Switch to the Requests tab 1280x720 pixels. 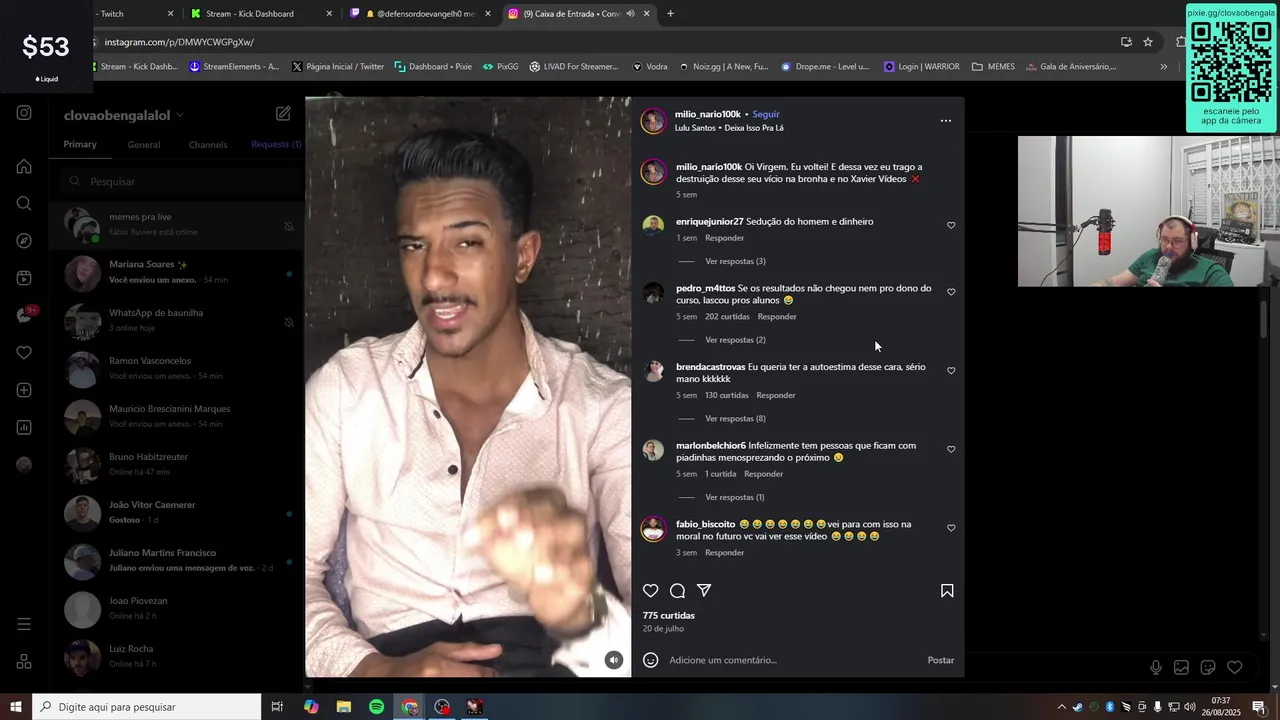276,145
